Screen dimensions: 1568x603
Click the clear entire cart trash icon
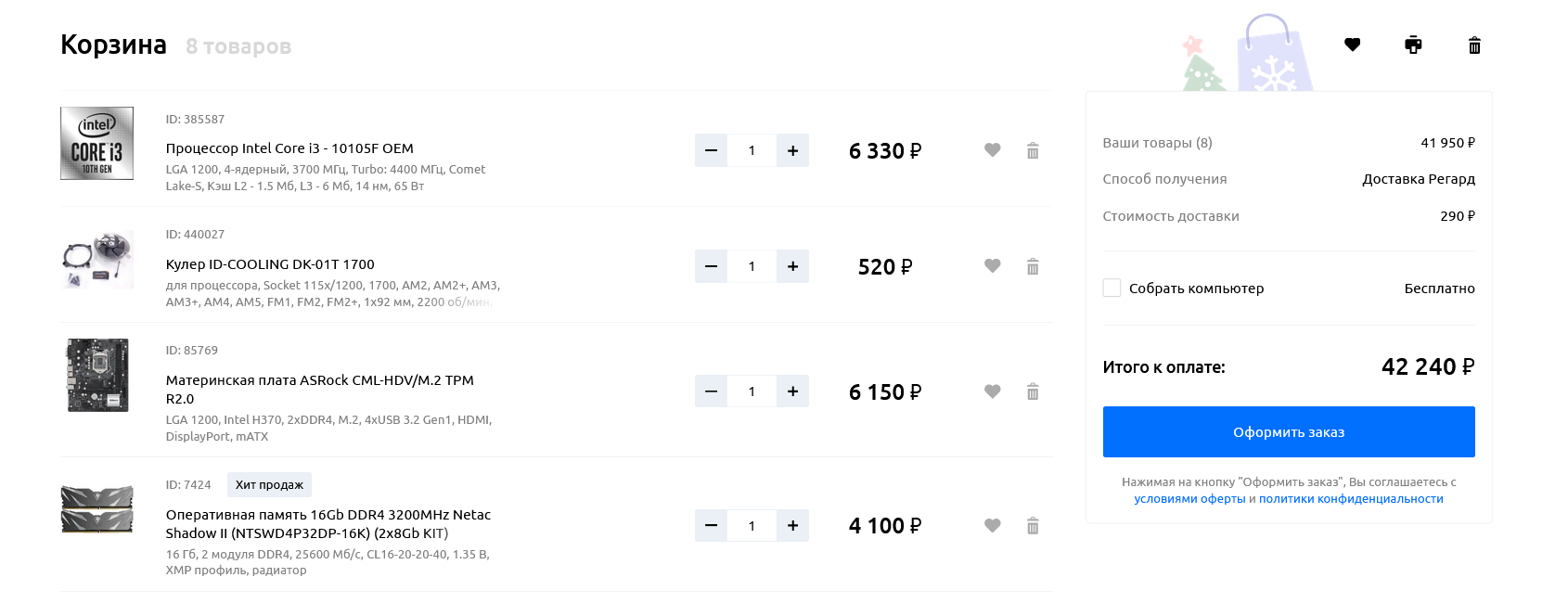pos(1474,45)
